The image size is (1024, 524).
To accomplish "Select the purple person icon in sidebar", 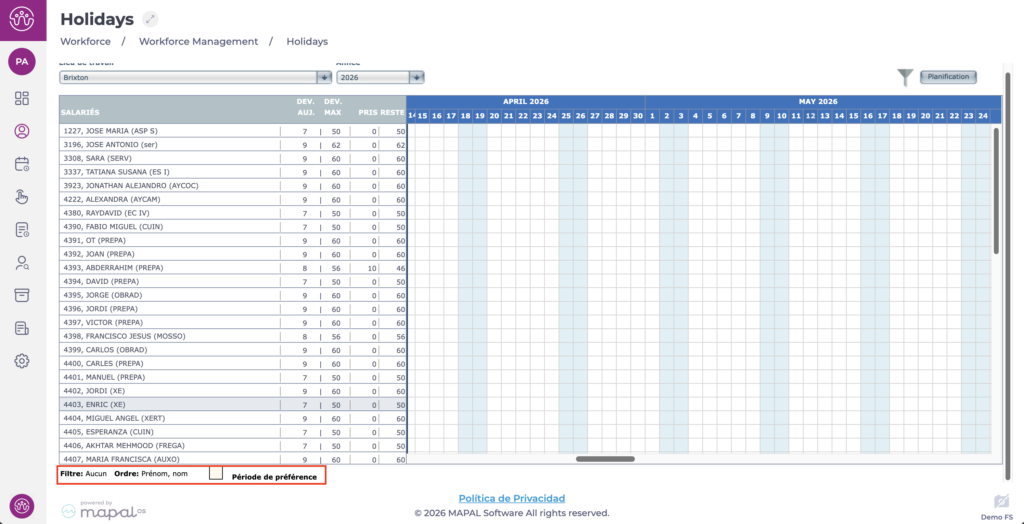I will pos(22,131).
